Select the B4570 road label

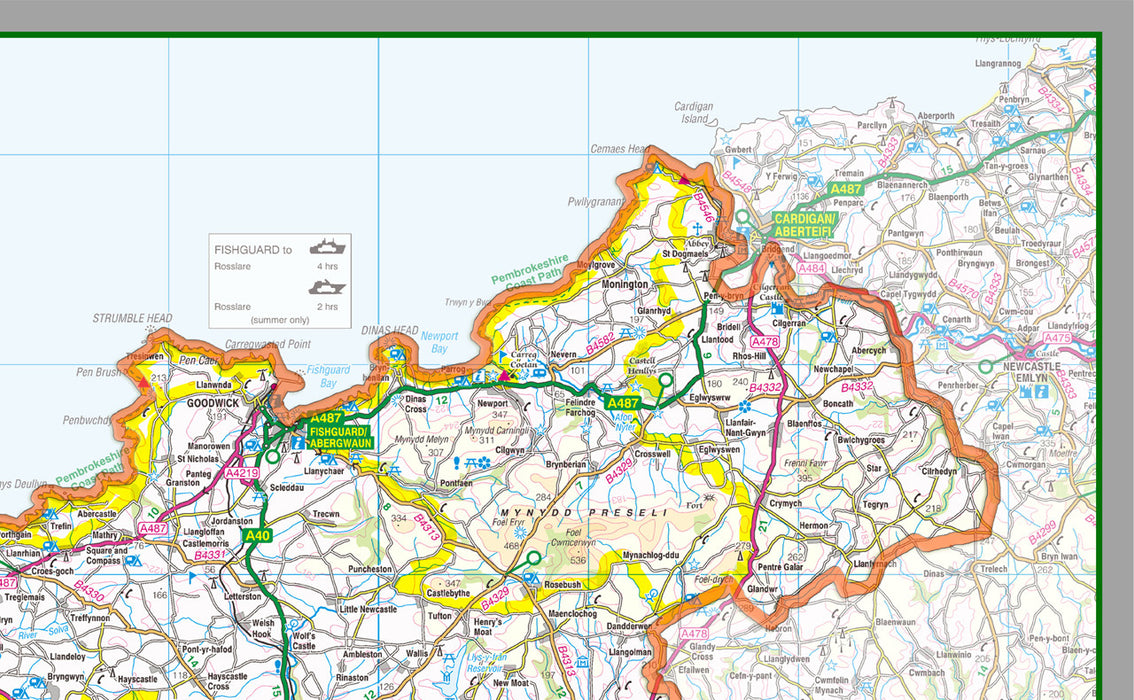[963, 293]
